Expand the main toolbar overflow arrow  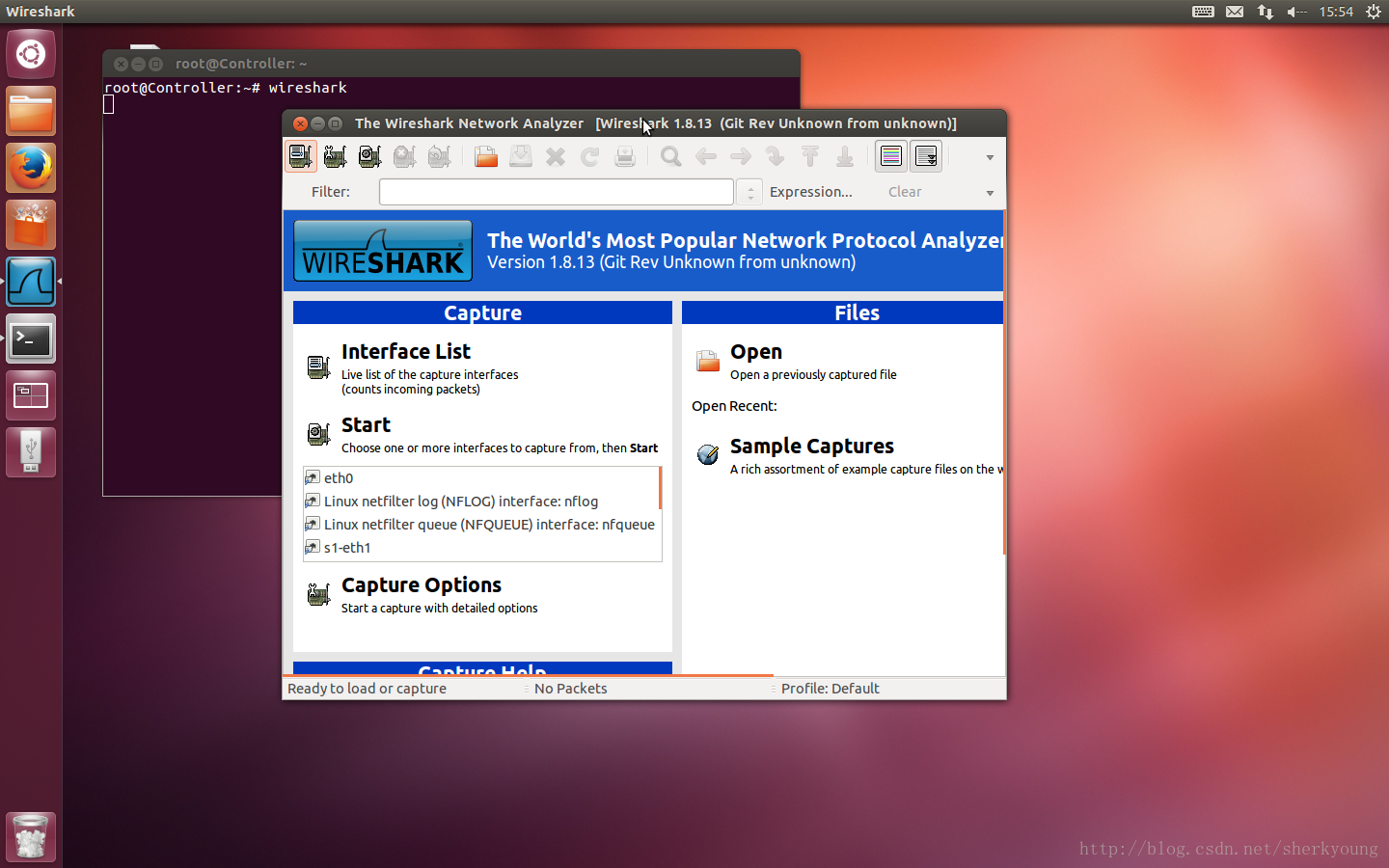990,157
